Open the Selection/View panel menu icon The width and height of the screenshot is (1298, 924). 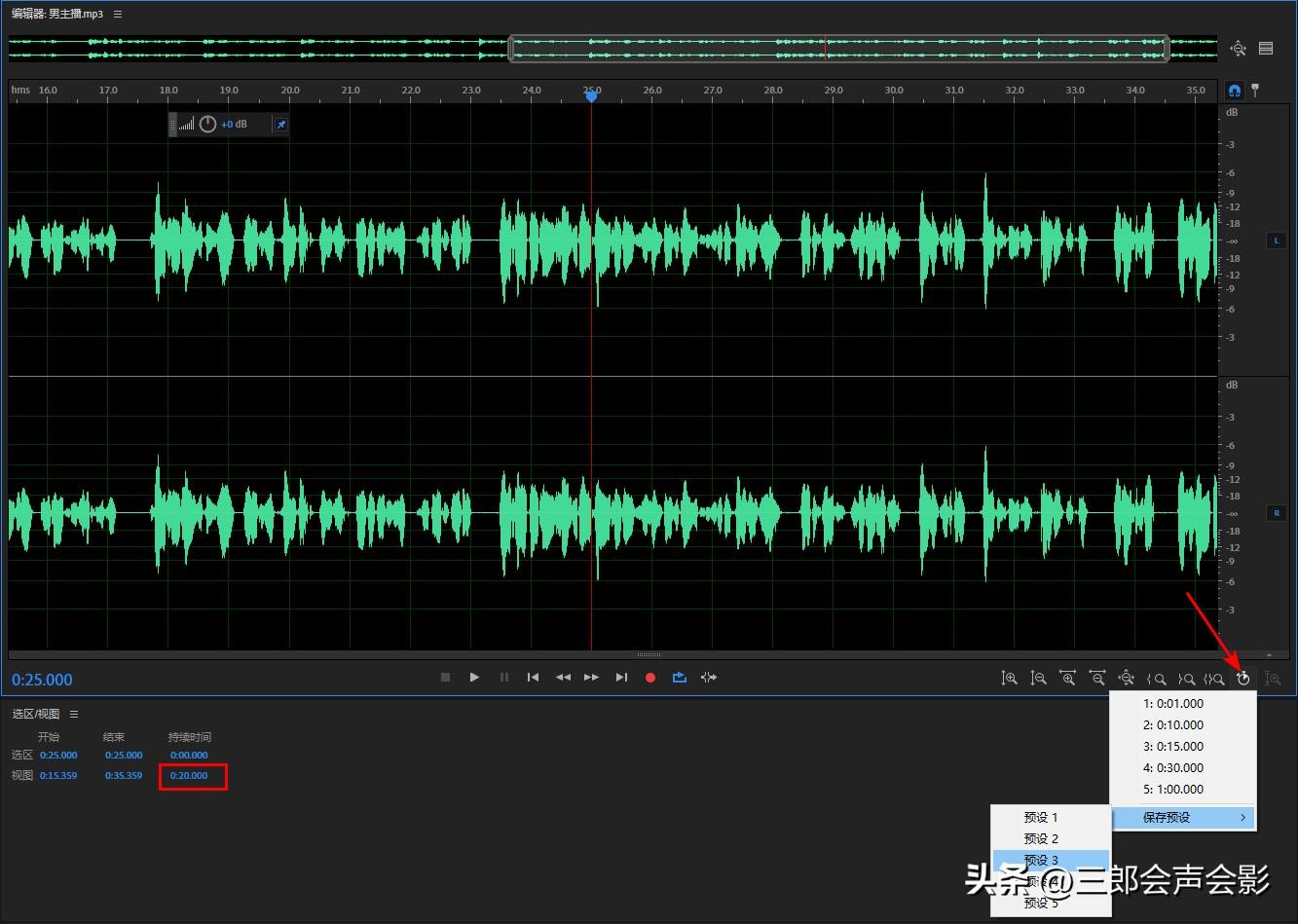pos(74,715)
